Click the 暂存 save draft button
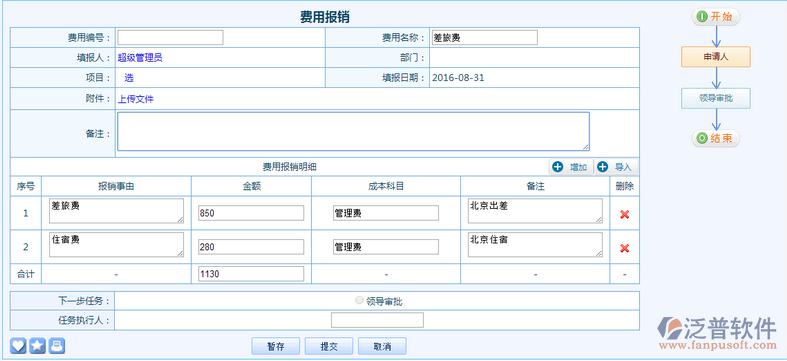The image size is (787, 361). tap(276, 346)
